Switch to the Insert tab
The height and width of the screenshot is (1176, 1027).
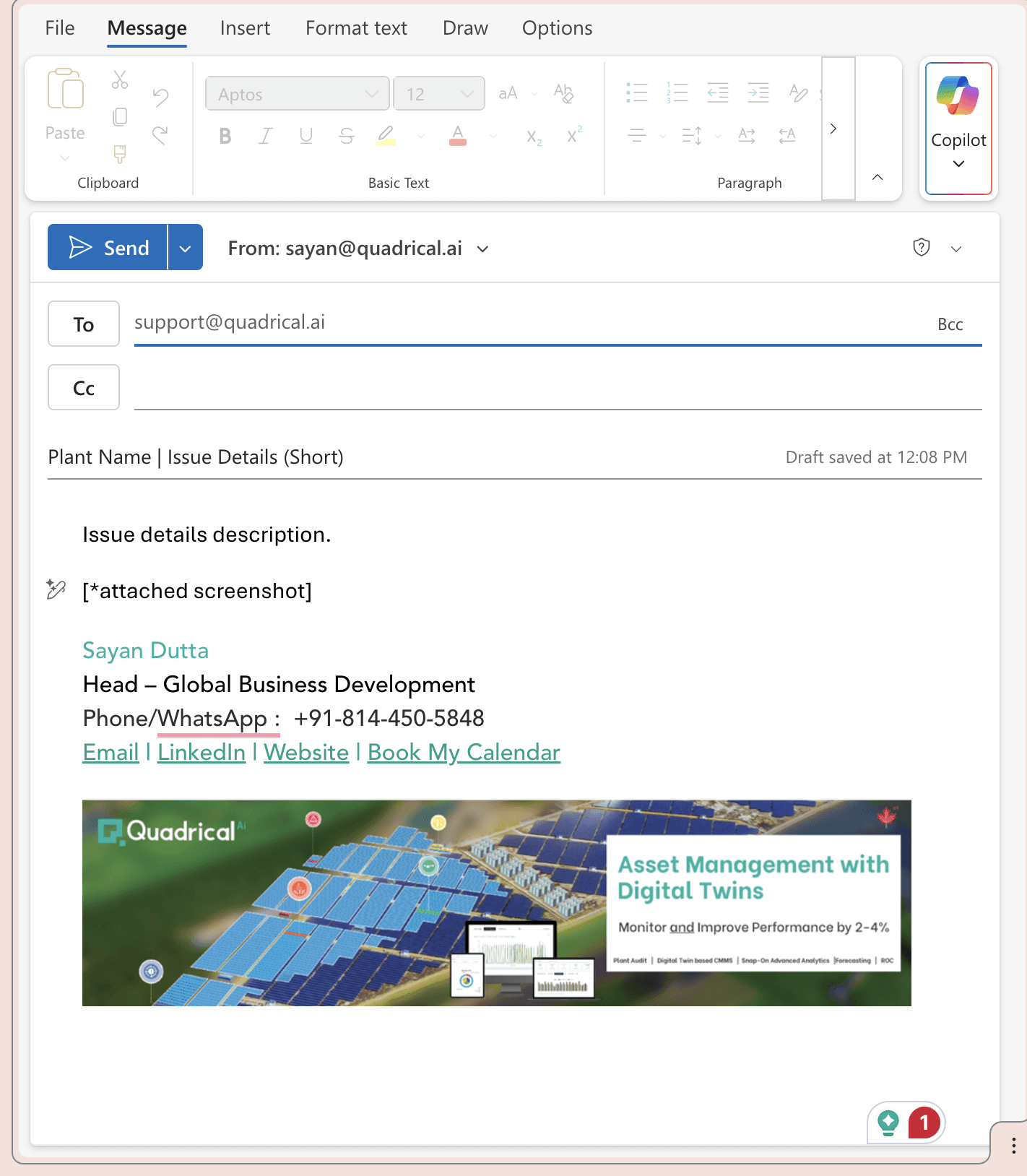pos(245,28)
